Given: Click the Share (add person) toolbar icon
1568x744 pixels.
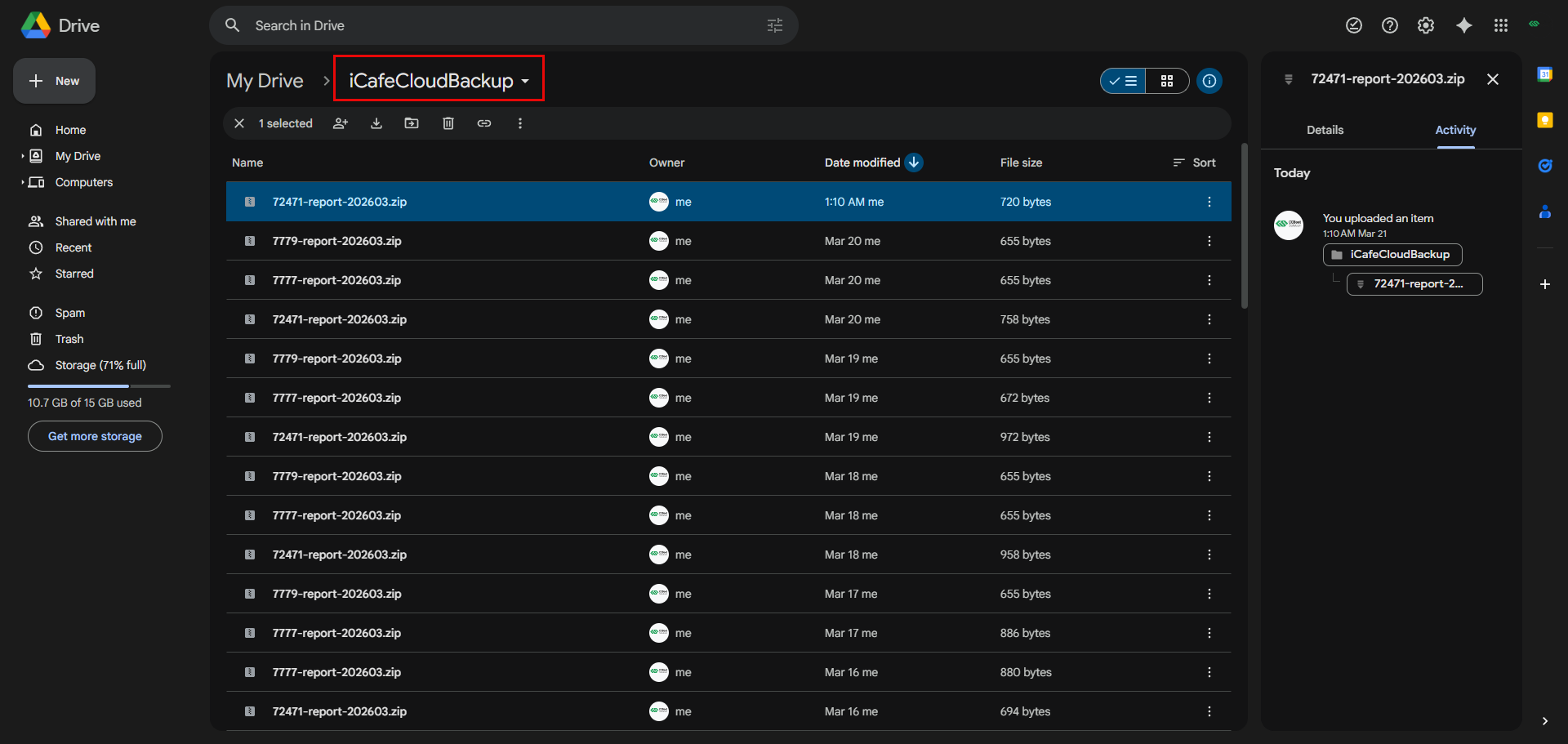Looking at the screenshot, I should (341, 123).
